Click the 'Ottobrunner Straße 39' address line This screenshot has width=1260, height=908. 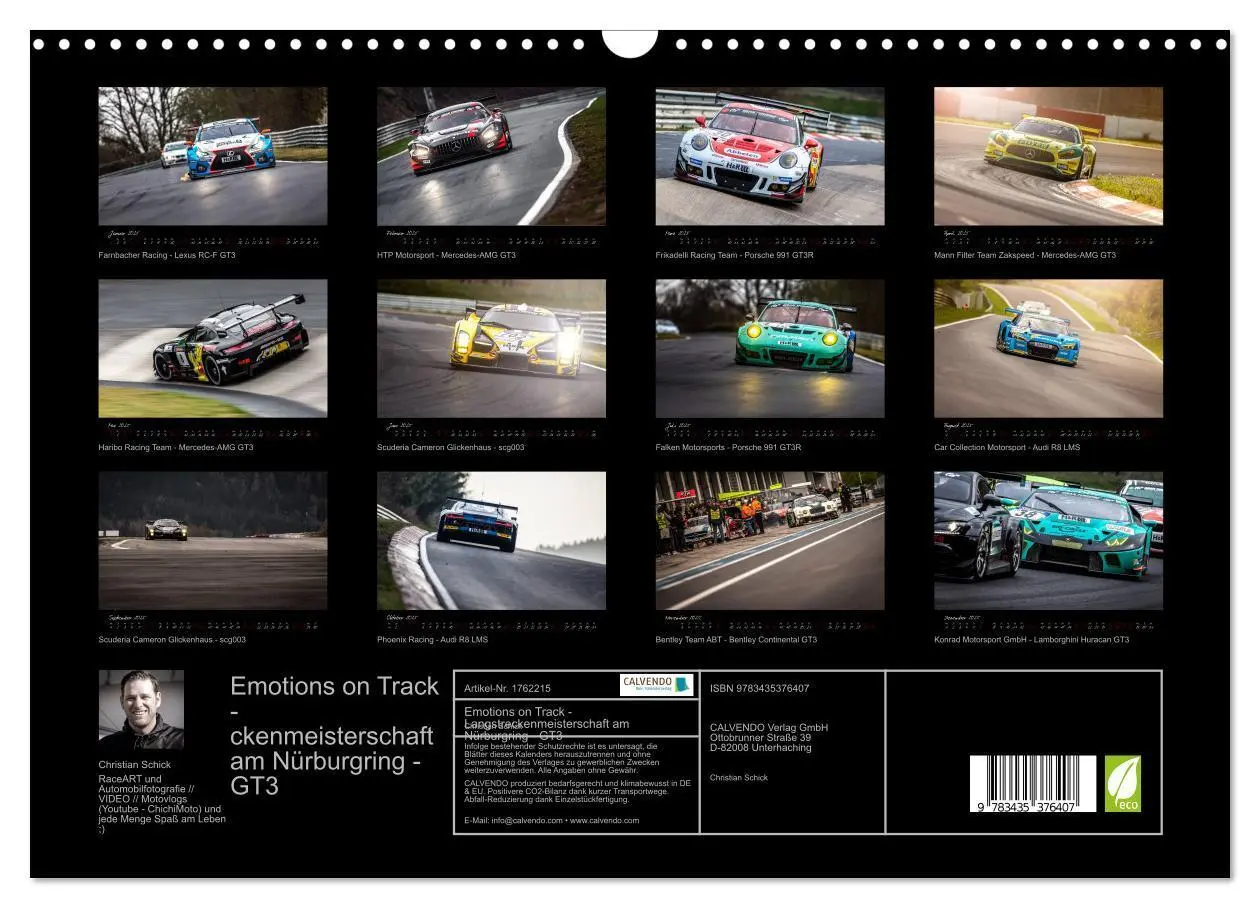[x=760, y=737]
